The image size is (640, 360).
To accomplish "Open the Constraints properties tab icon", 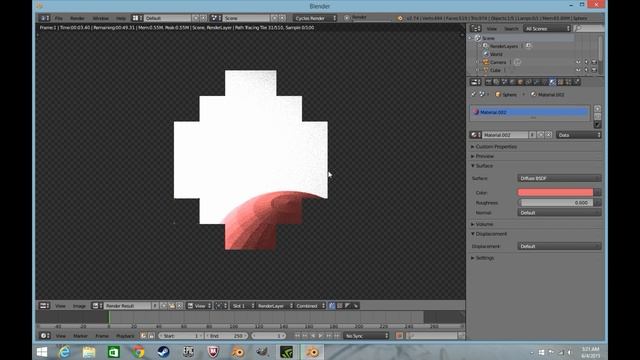I will coord(529,82).
